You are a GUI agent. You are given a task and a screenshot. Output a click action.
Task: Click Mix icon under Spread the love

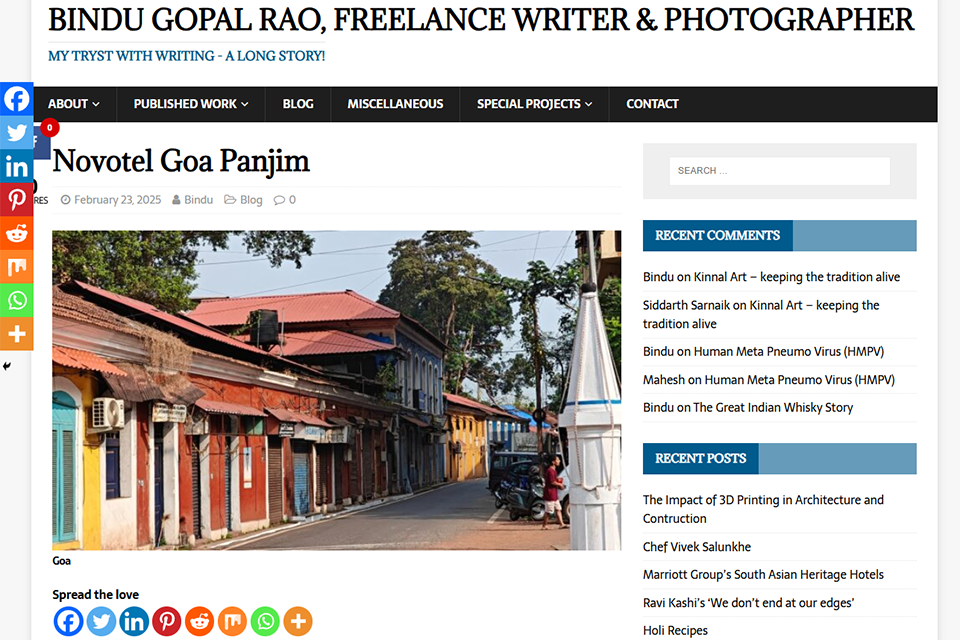232,621
